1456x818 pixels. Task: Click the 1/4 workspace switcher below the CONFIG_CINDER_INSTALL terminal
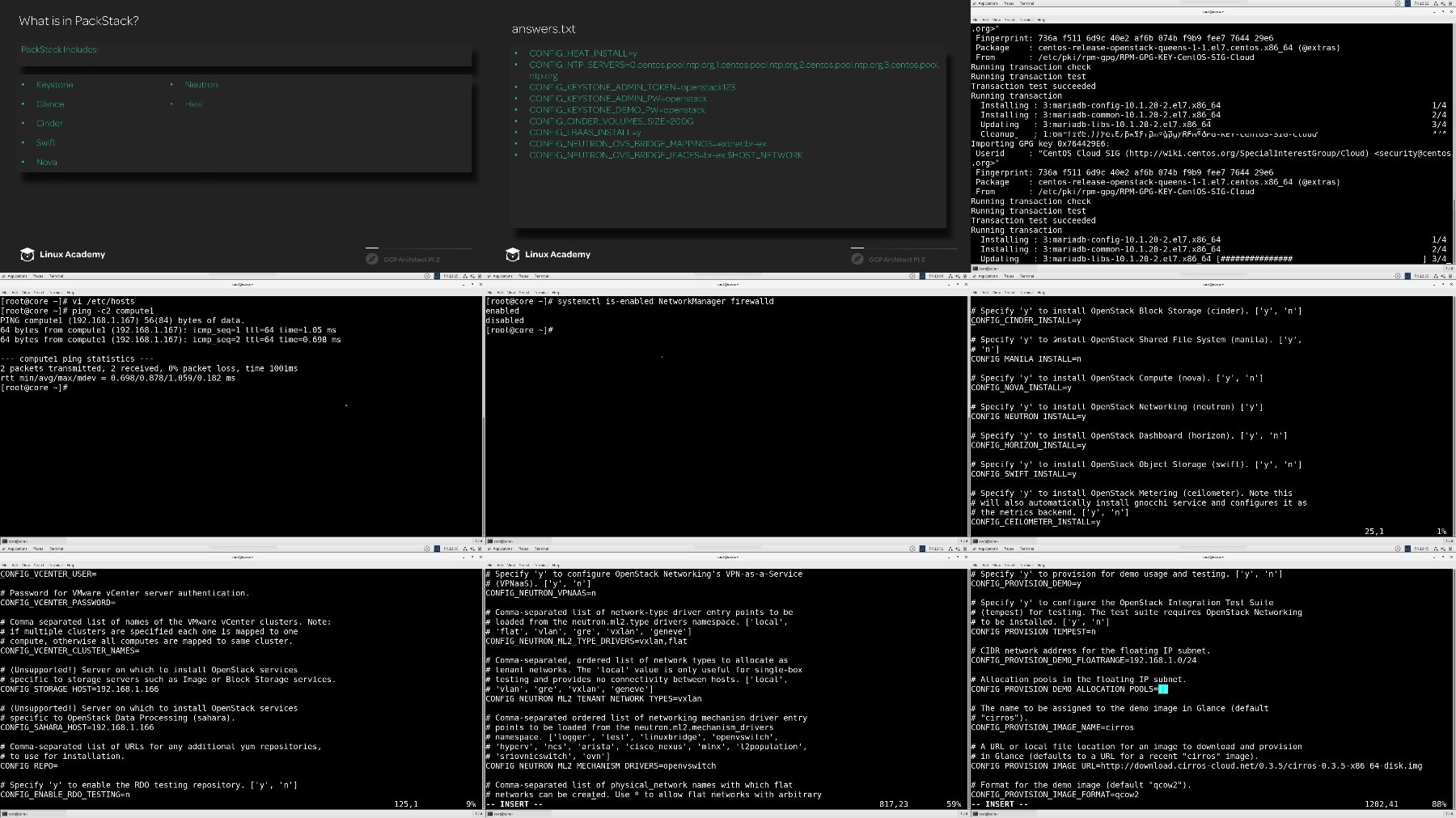coord(1448,540)
